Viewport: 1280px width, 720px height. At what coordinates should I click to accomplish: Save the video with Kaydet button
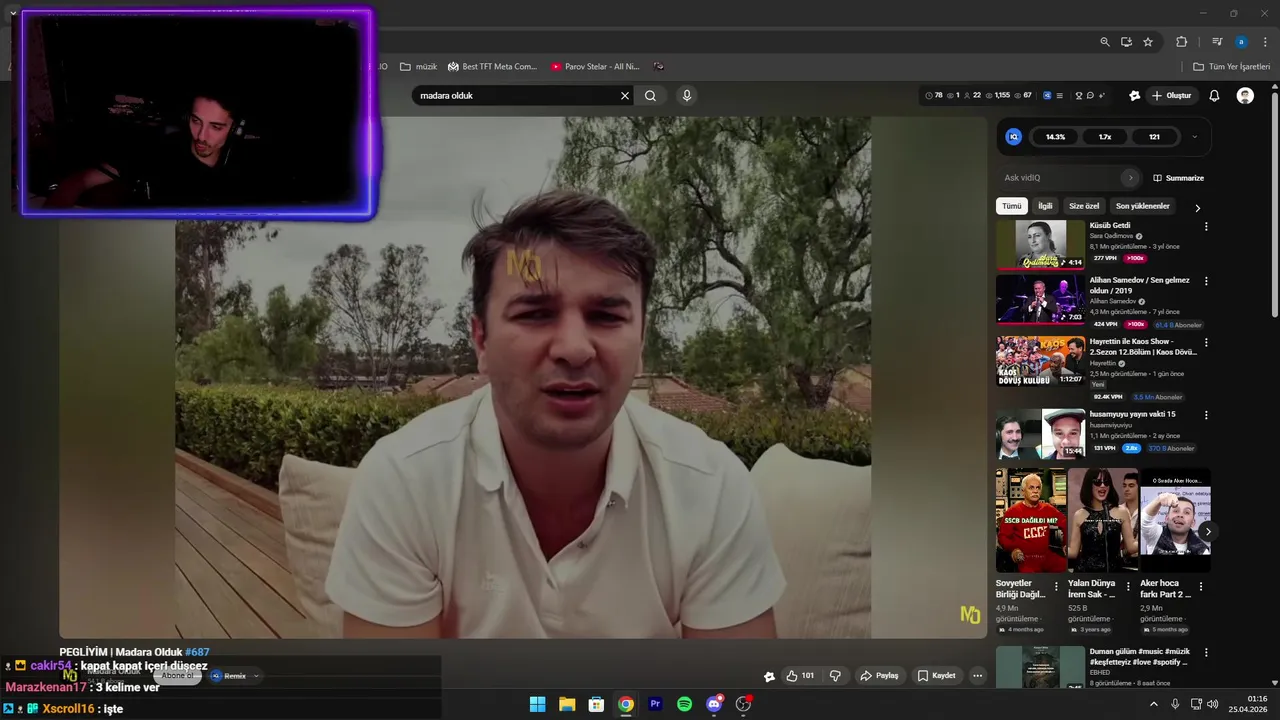click(937, 676)
